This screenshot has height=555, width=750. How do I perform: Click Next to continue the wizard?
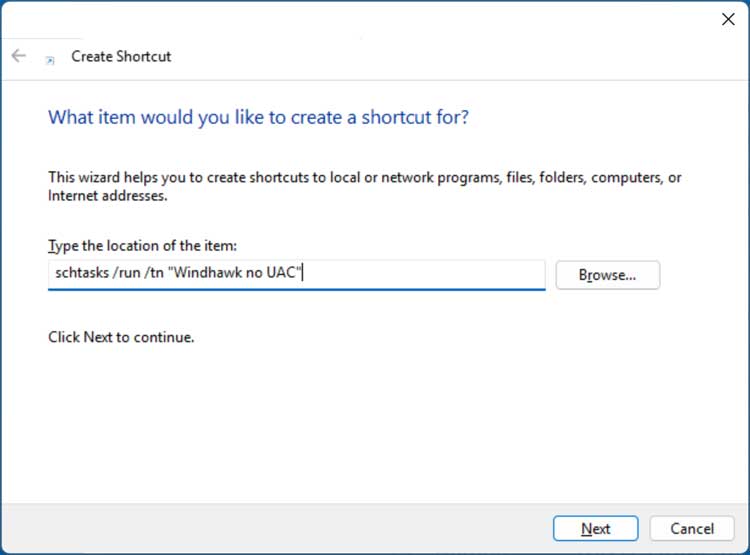point(596,528)
